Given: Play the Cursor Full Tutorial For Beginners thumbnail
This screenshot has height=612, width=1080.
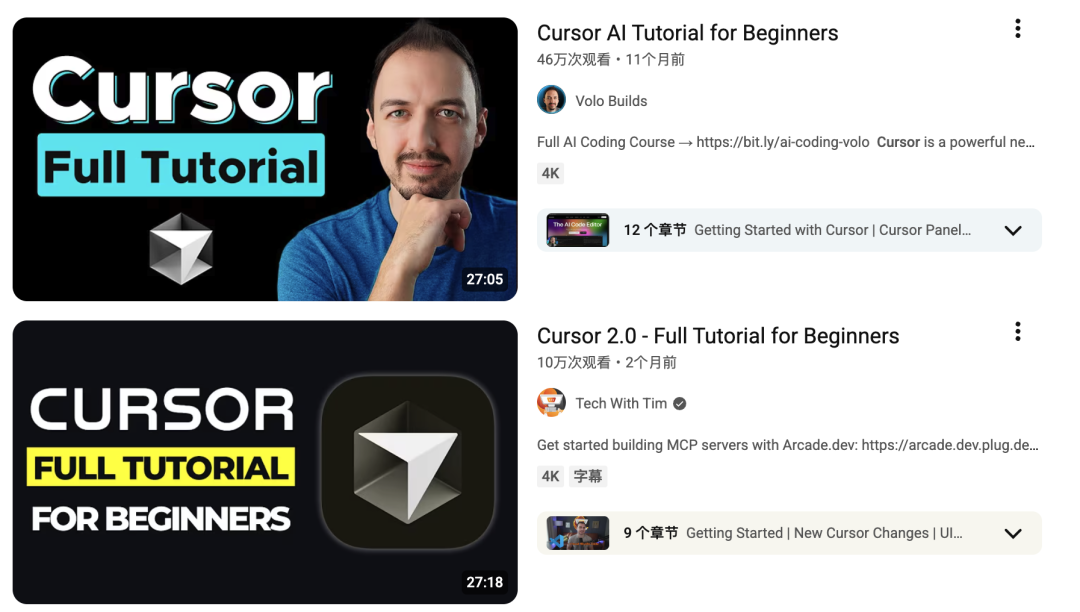Looking at the screenshot, I should (265, 462).
